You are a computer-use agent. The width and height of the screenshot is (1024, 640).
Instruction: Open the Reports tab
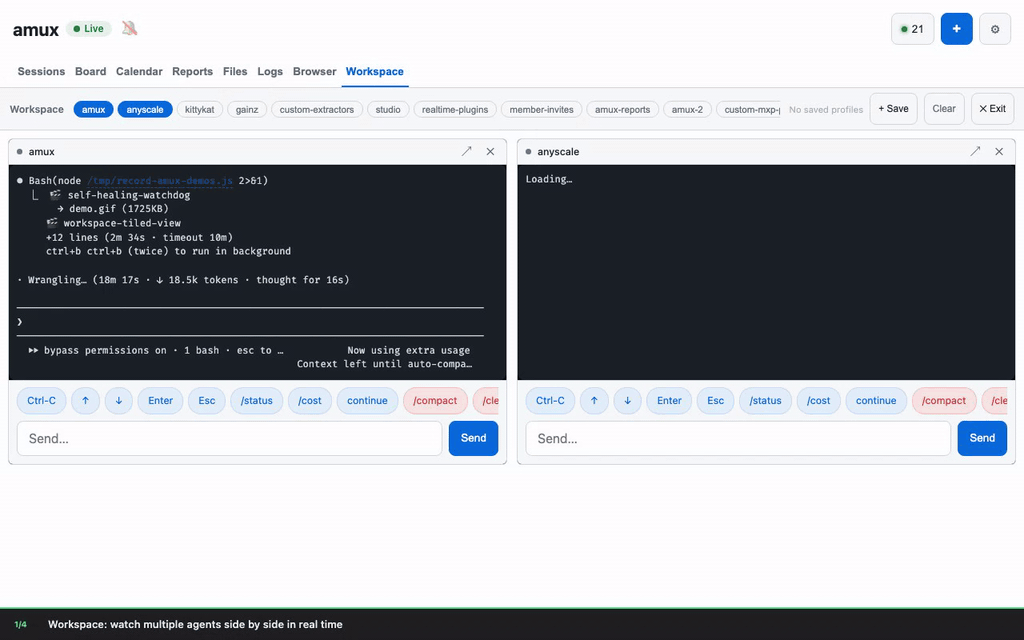pyautogui.click(x=193, y=71)
